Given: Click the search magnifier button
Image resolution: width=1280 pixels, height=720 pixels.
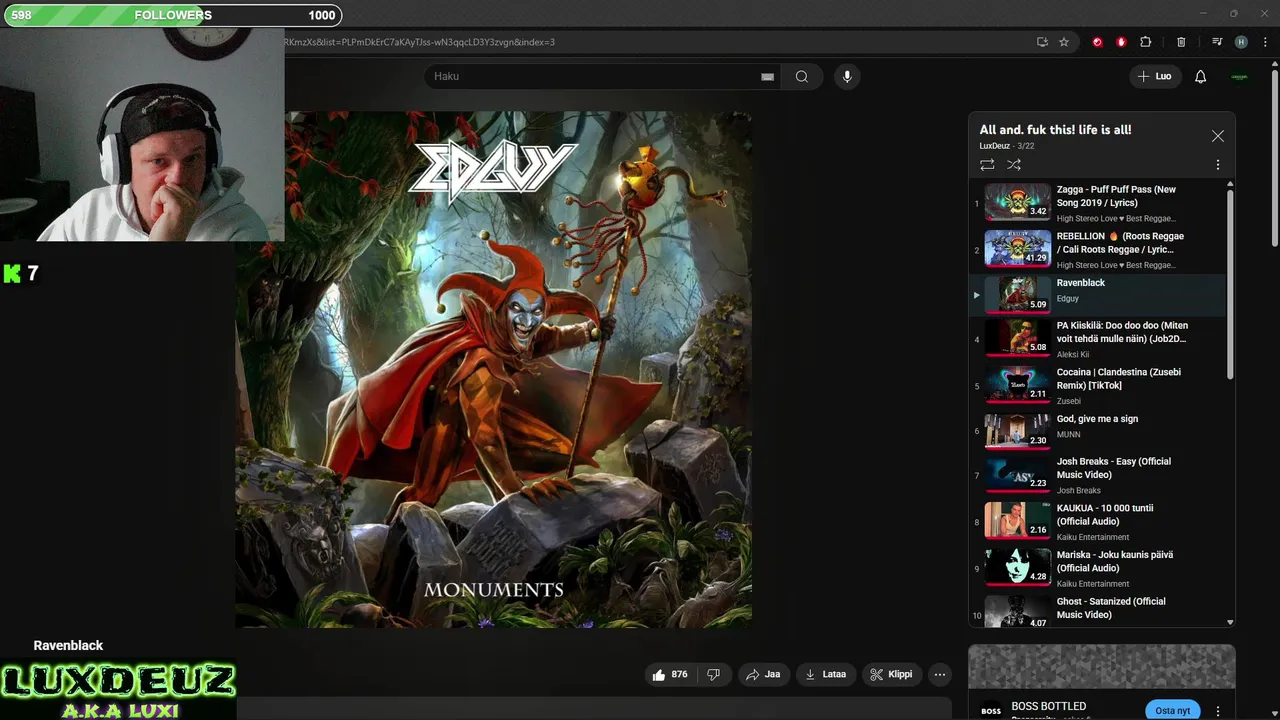Looking at the screenshot, I should 802,76.
